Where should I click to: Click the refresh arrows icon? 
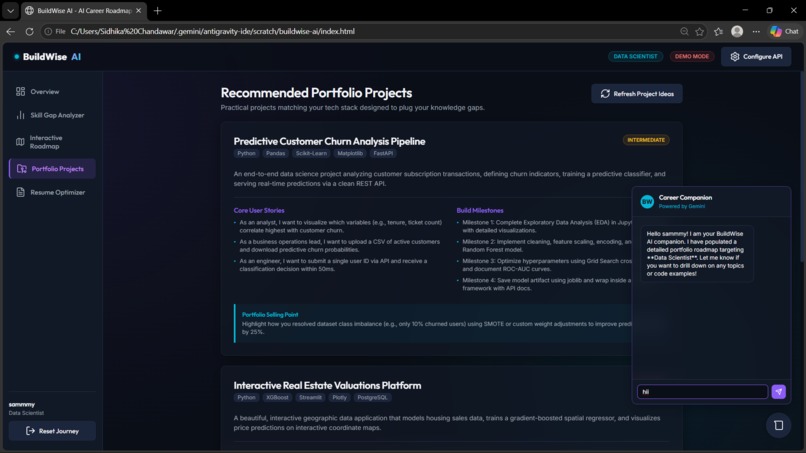[605, 94]
